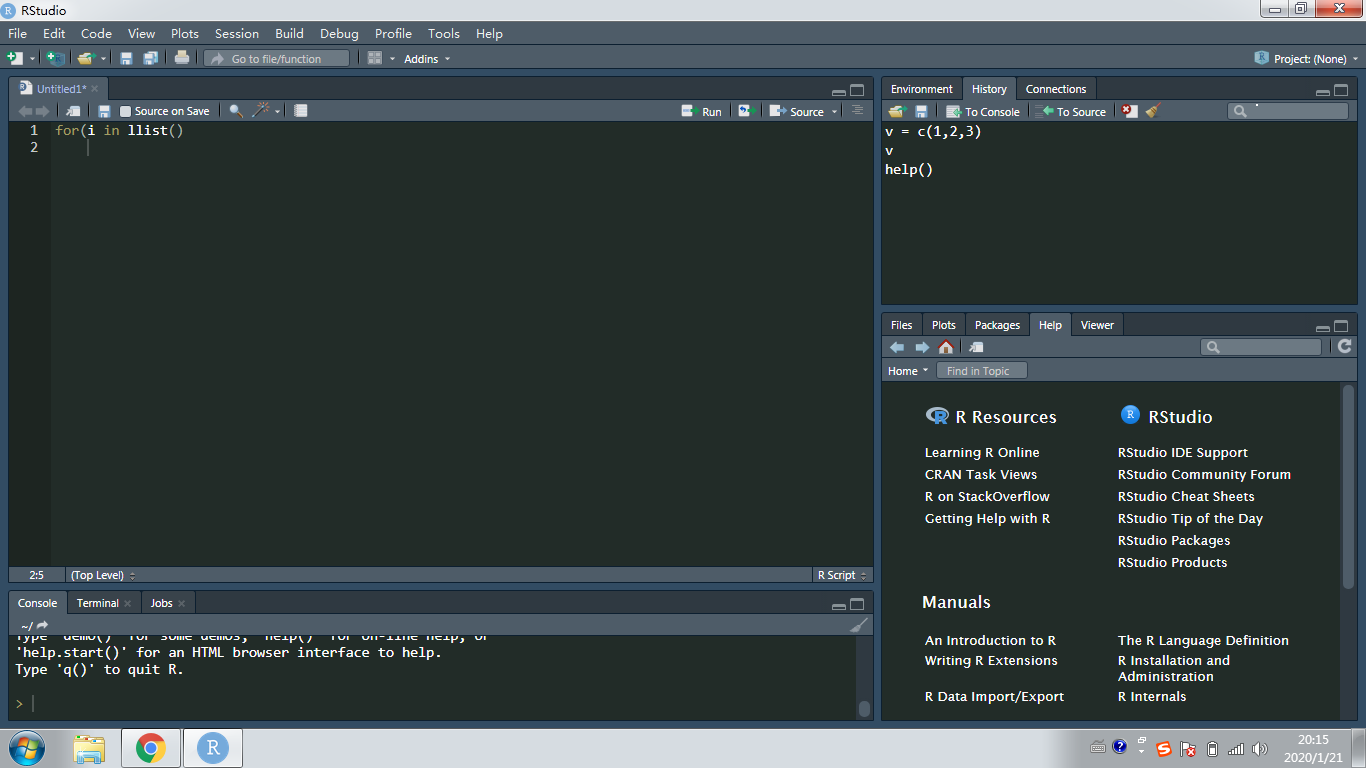Switch to the Packages tab
1366x768 pixels.
point(997,325)
